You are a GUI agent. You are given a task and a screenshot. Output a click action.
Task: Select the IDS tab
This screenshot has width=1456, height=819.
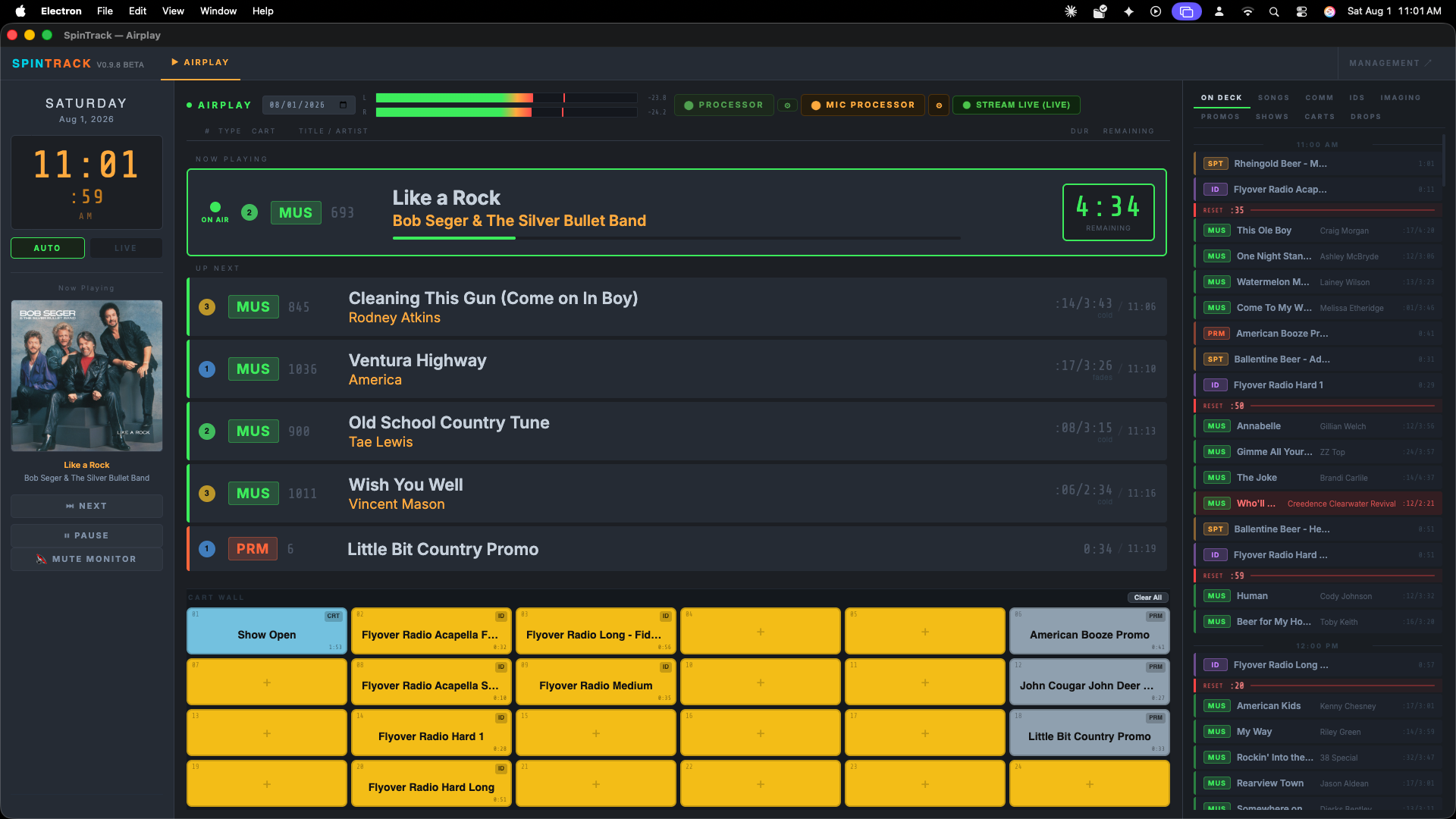pos(1357,98)
